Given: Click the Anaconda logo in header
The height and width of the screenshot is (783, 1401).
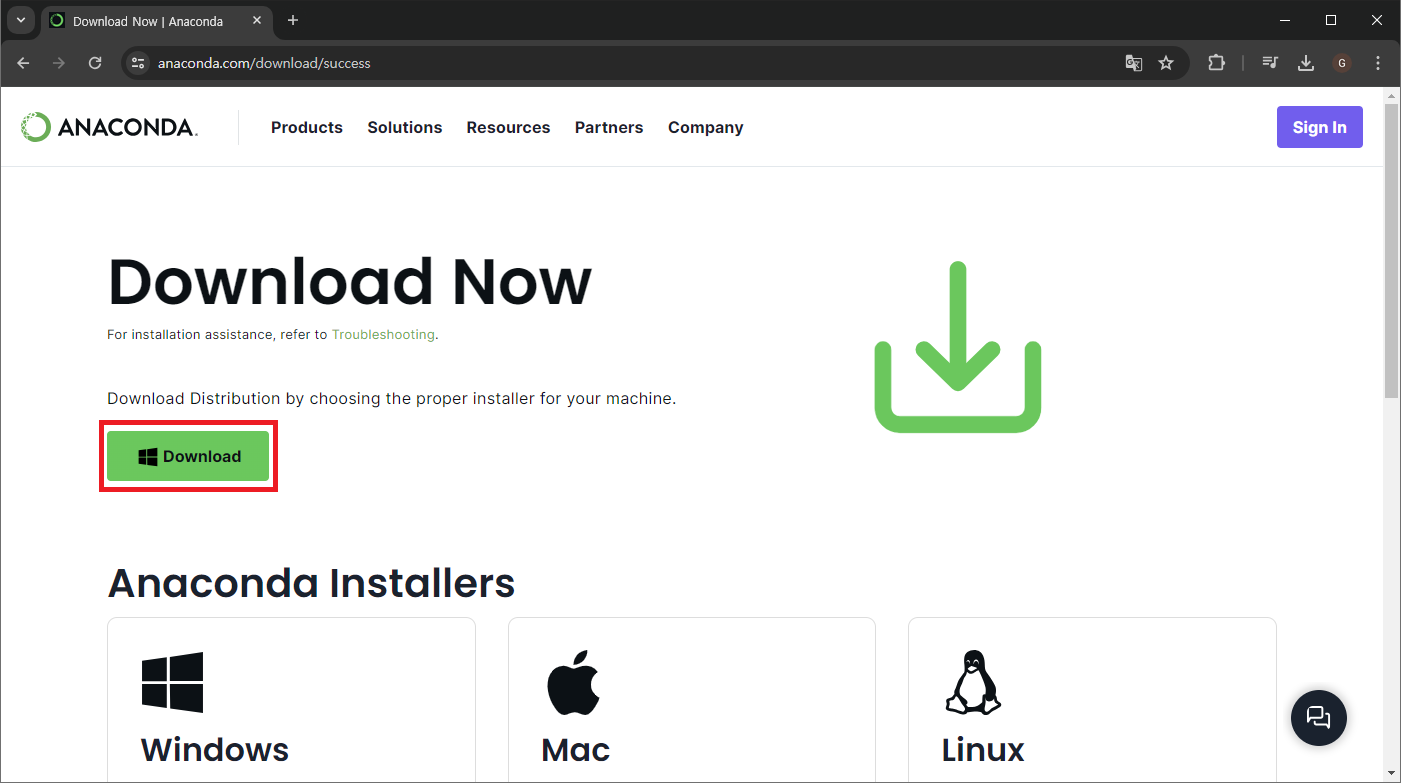Looking at the screenshot, I should point(109,127).
